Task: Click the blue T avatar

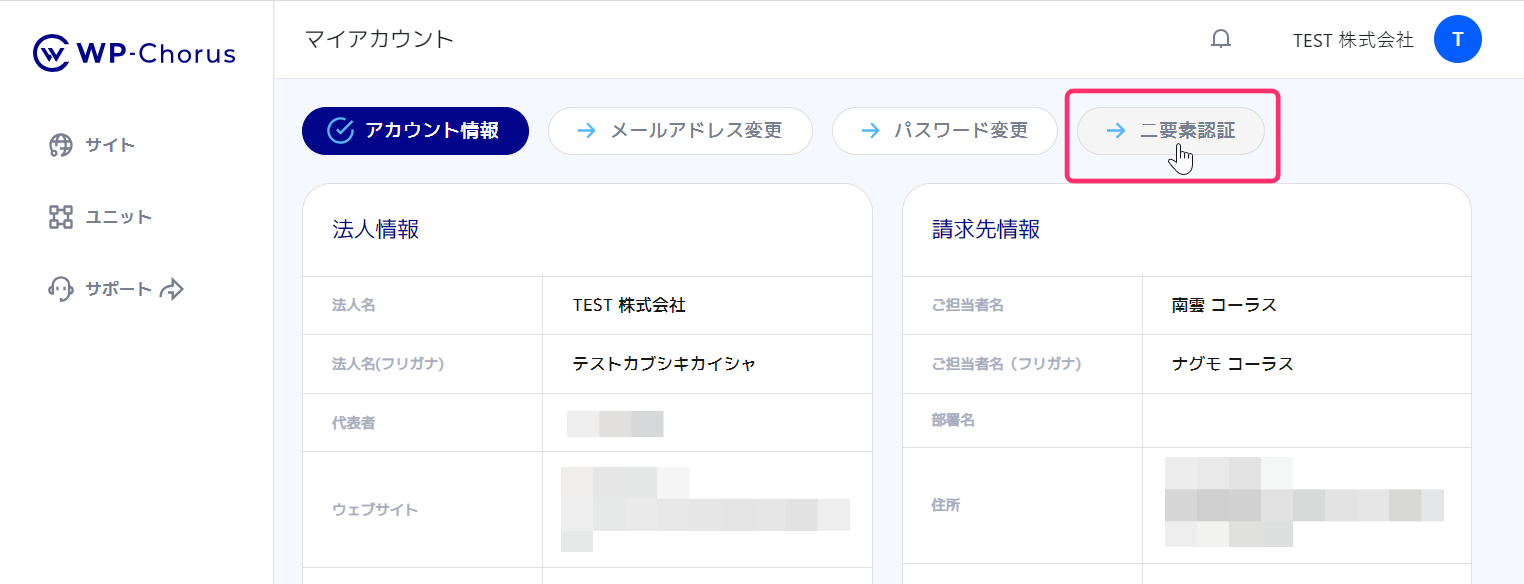Action: click(x=1457, y=39)
